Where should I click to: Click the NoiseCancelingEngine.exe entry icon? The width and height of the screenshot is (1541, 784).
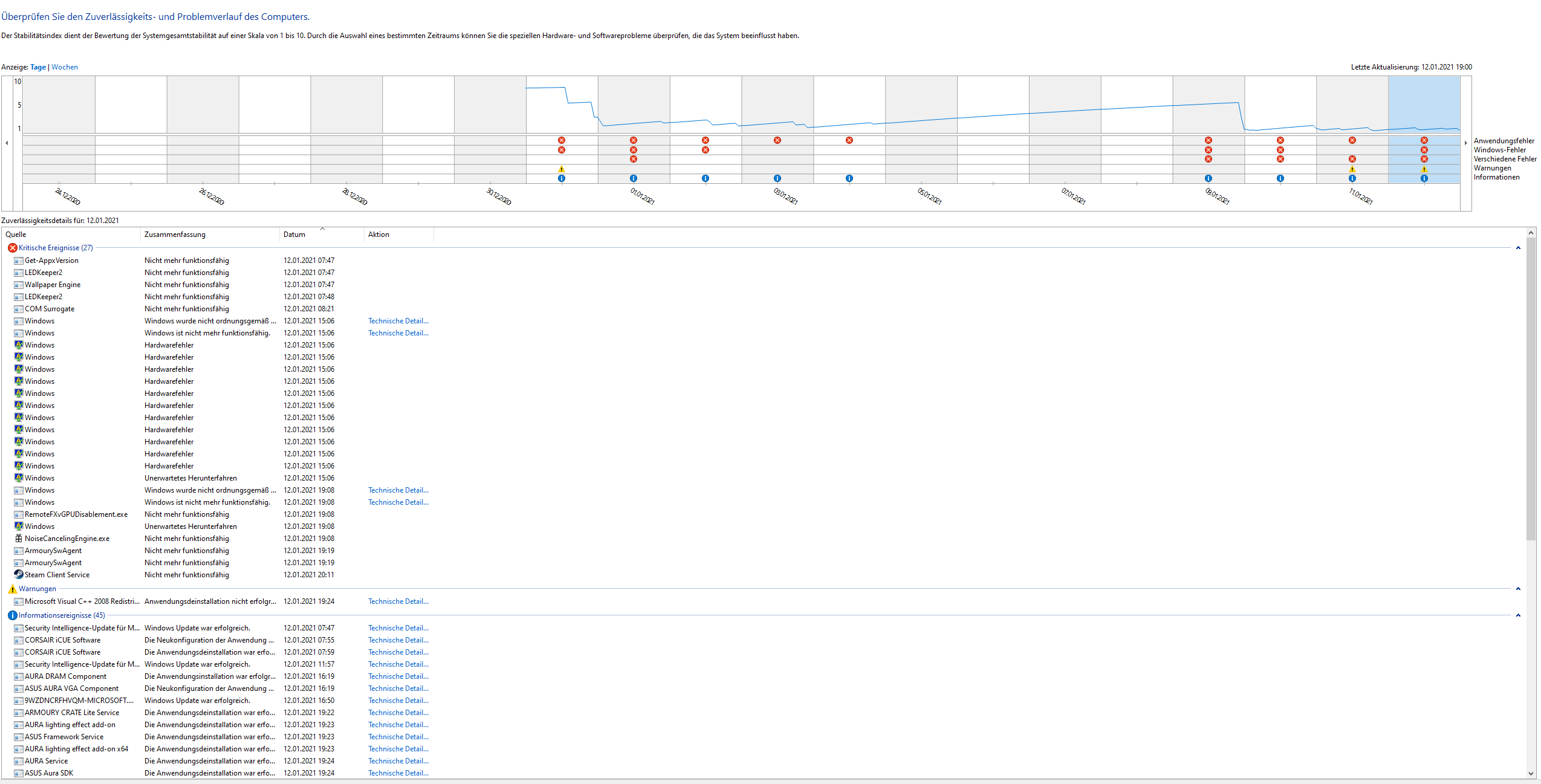pos(19,539)
